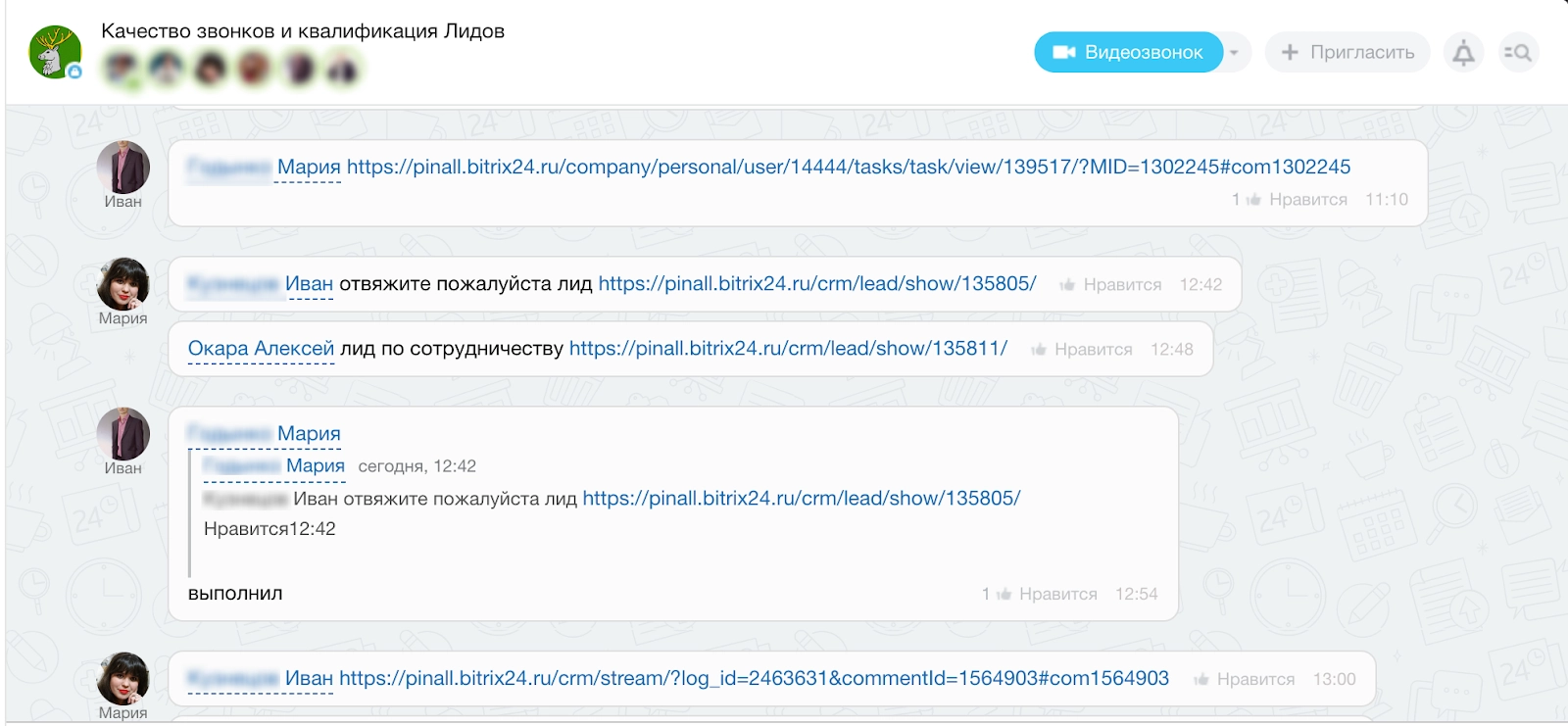This screenshot has width=1568, height=726.
Task: Click the Пригласить button
Action: 1347,52
